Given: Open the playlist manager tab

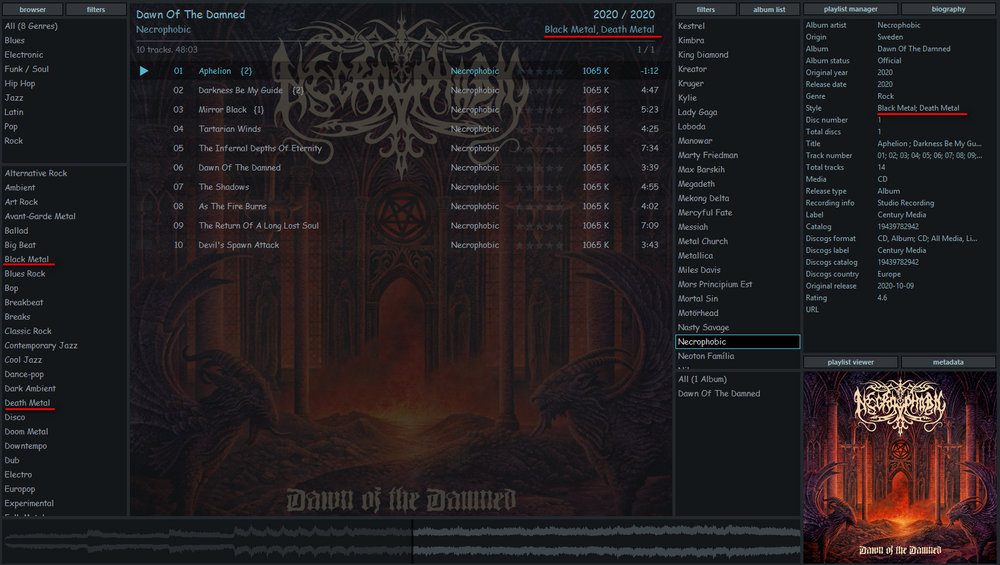Looking at the screenshot, I should tap(850, 9).
